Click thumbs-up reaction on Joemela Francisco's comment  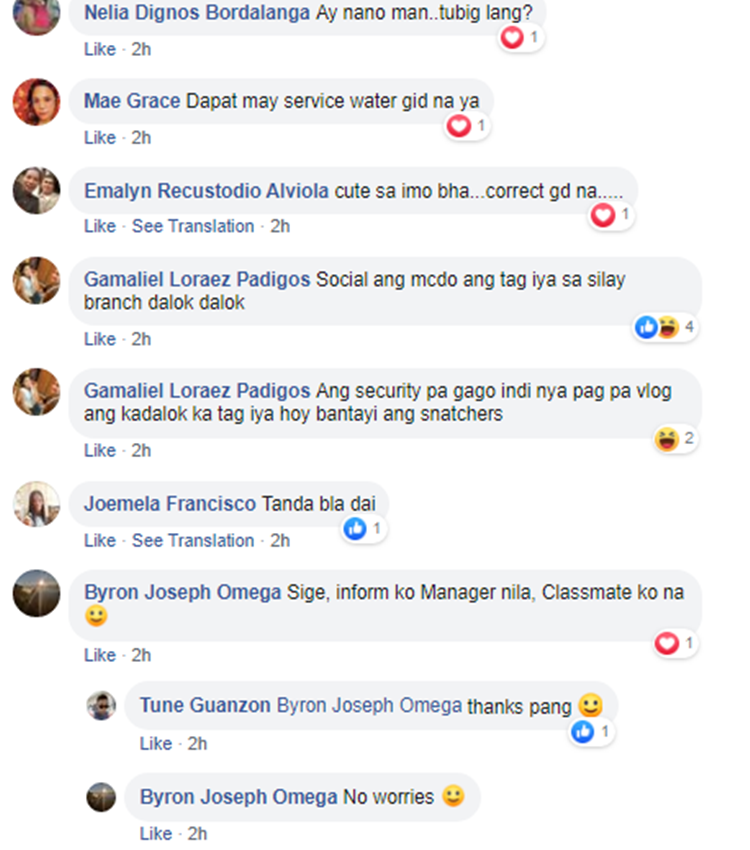click(355, 529)
